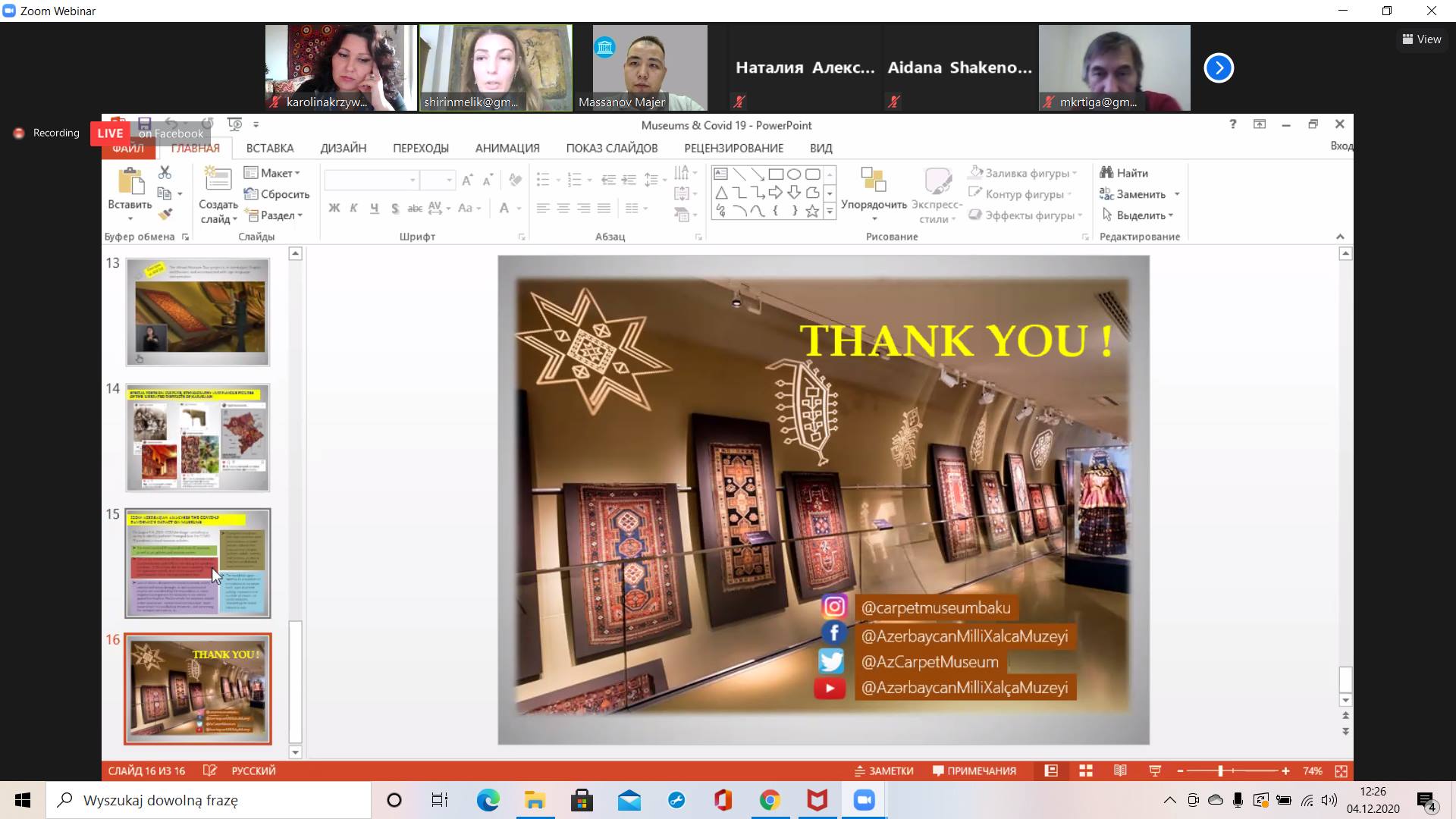This screenshot has width=1456, height=819.
Task: Open the font size combo box
Action: 438,180
